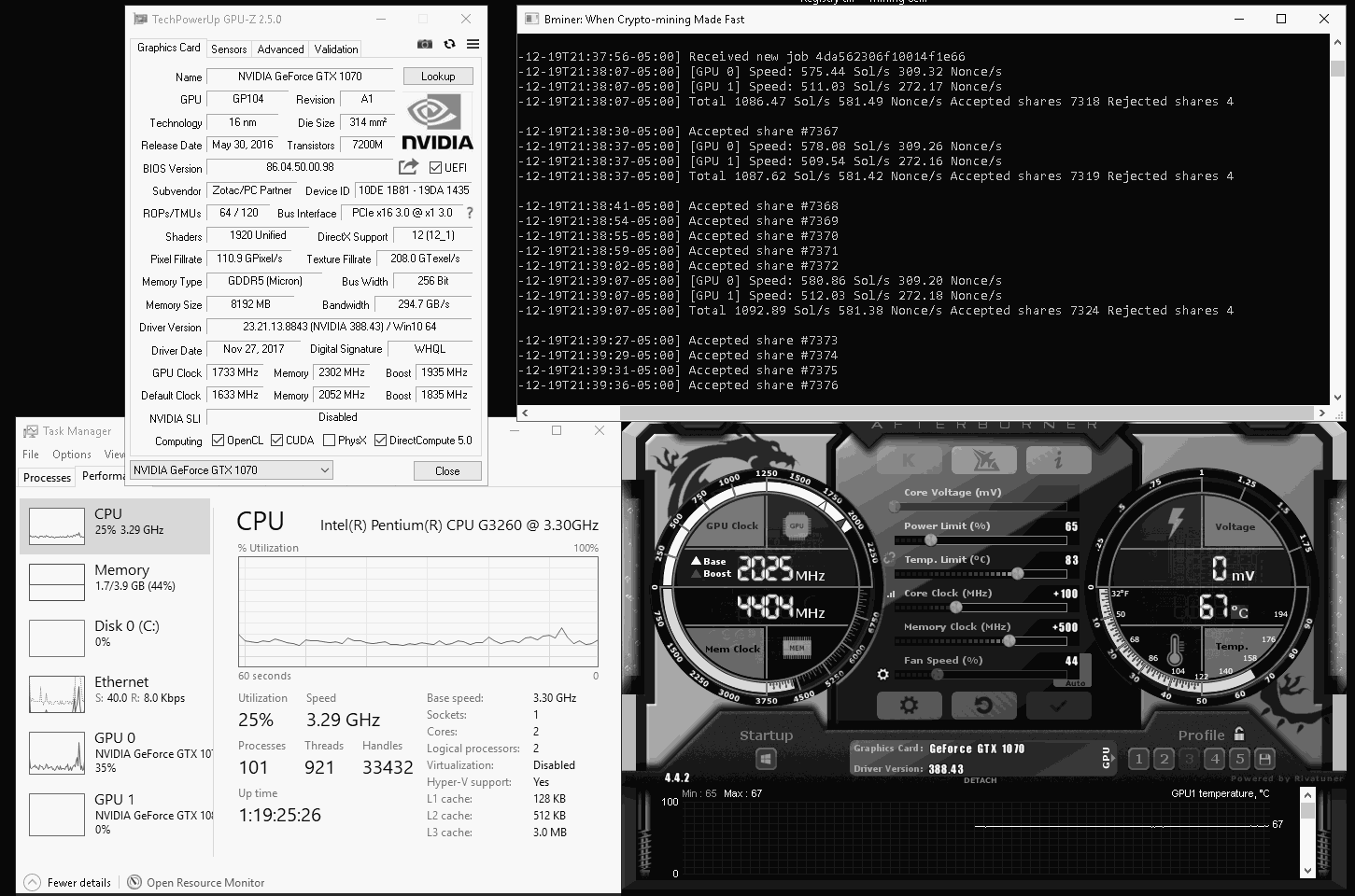The height and width of the screenshot is (896, 1355).
Task: Click the Afterburner profile lock icon
Action: 1239,735
